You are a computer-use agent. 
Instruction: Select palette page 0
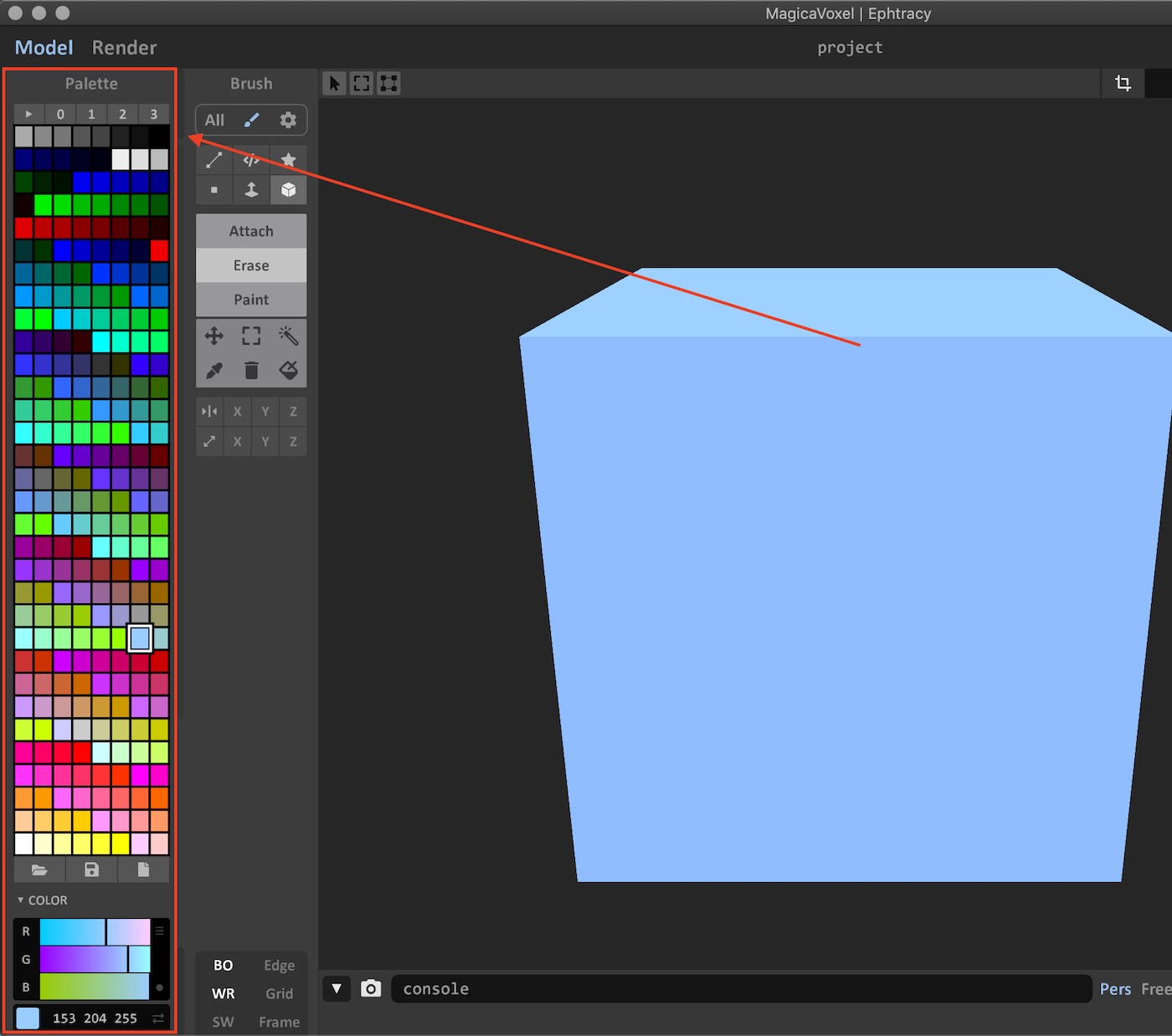tap(60, 114)
